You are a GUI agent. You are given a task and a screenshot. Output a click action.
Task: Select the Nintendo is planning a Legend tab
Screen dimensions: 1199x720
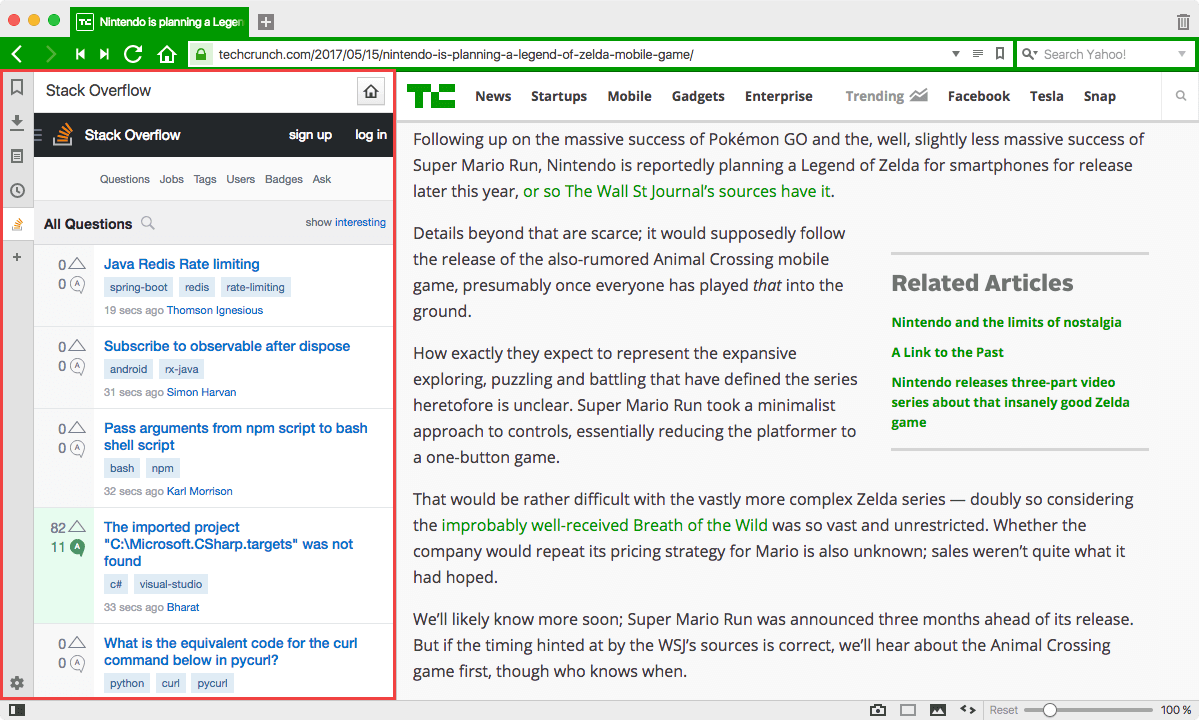coord(161,21)
